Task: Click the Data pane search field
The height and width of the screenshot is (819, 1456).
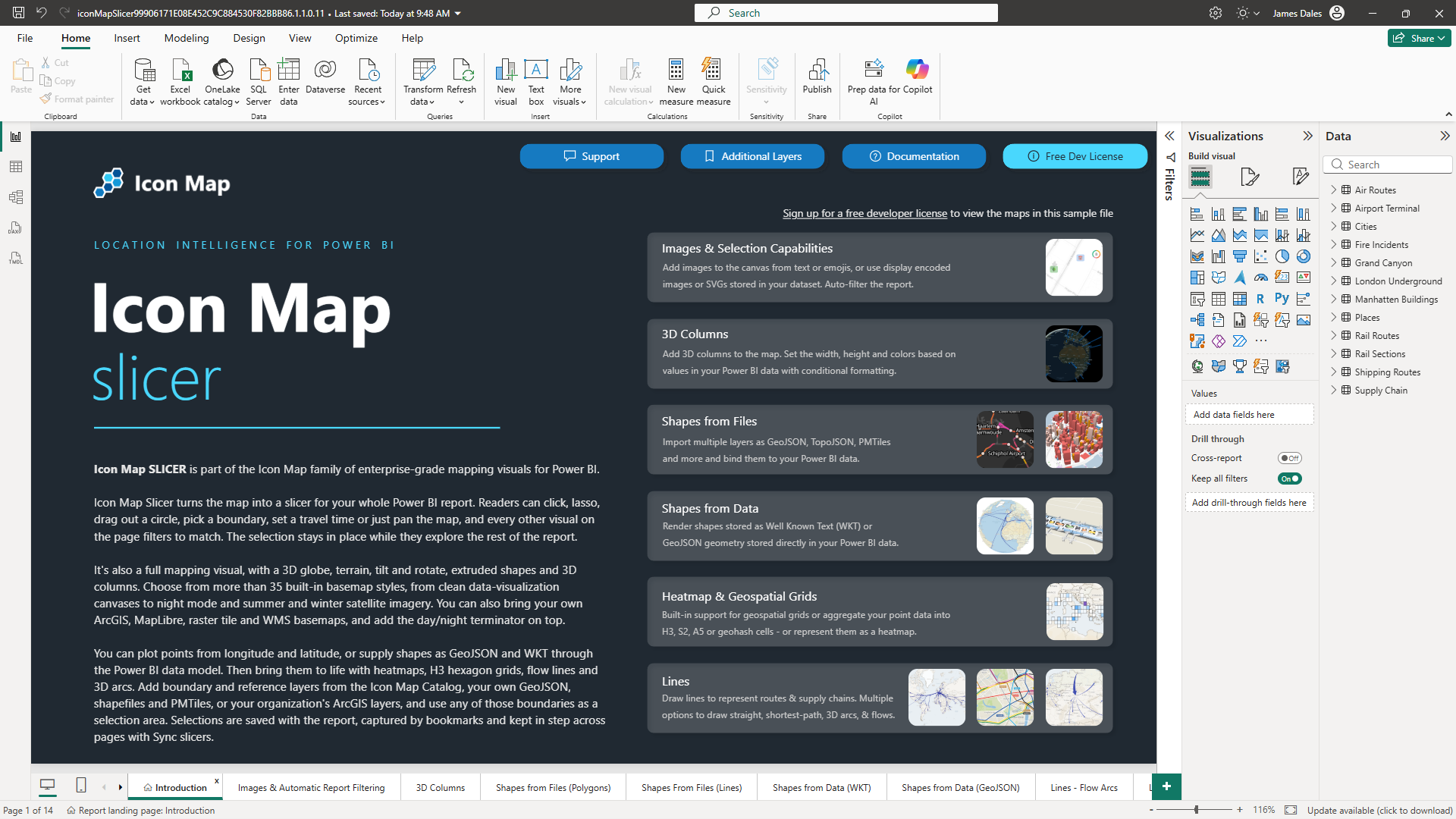Action: click(x=1388, y=165)
